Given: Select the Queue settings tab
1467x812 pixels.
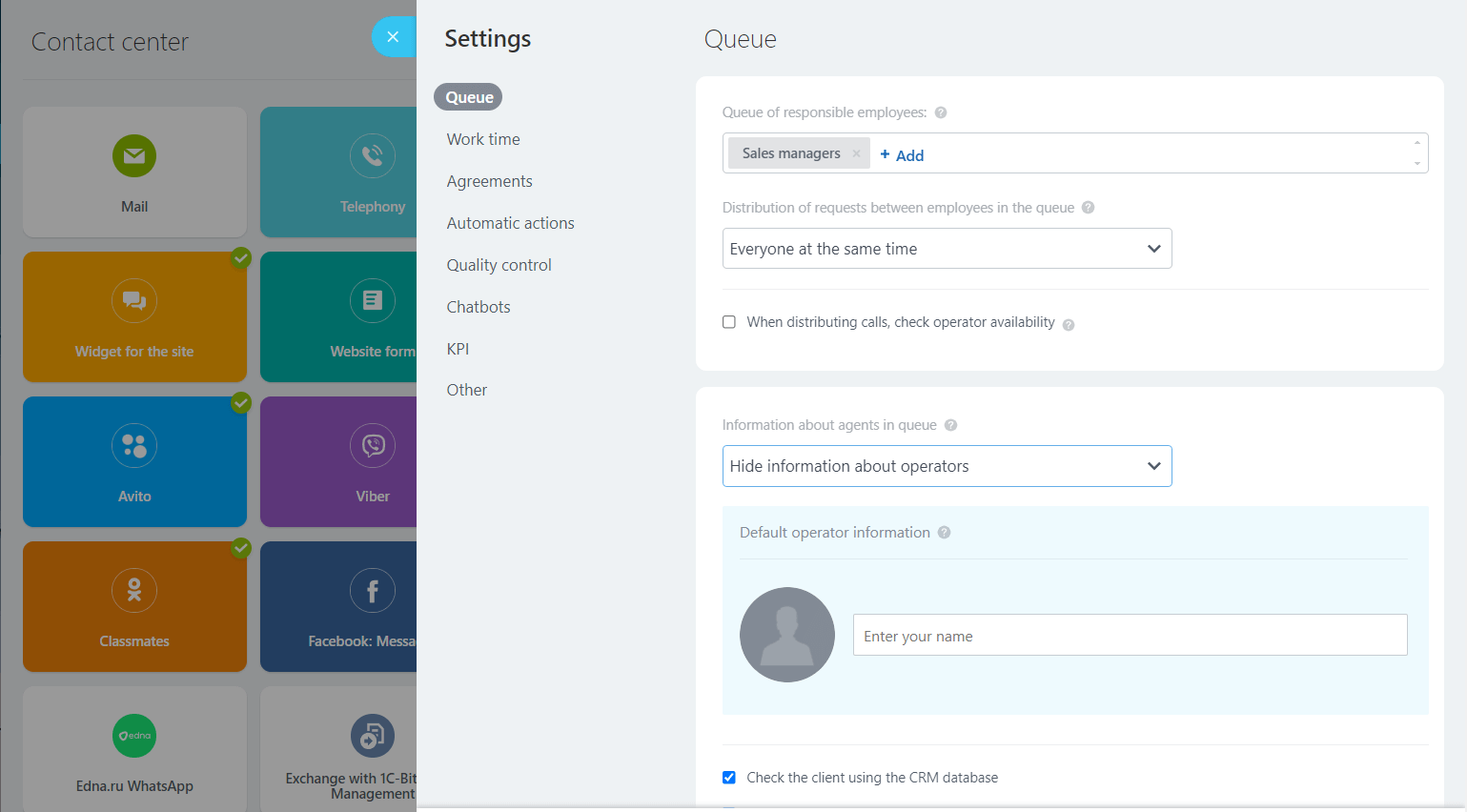Looking at the screenshot, I should (469, 97).
